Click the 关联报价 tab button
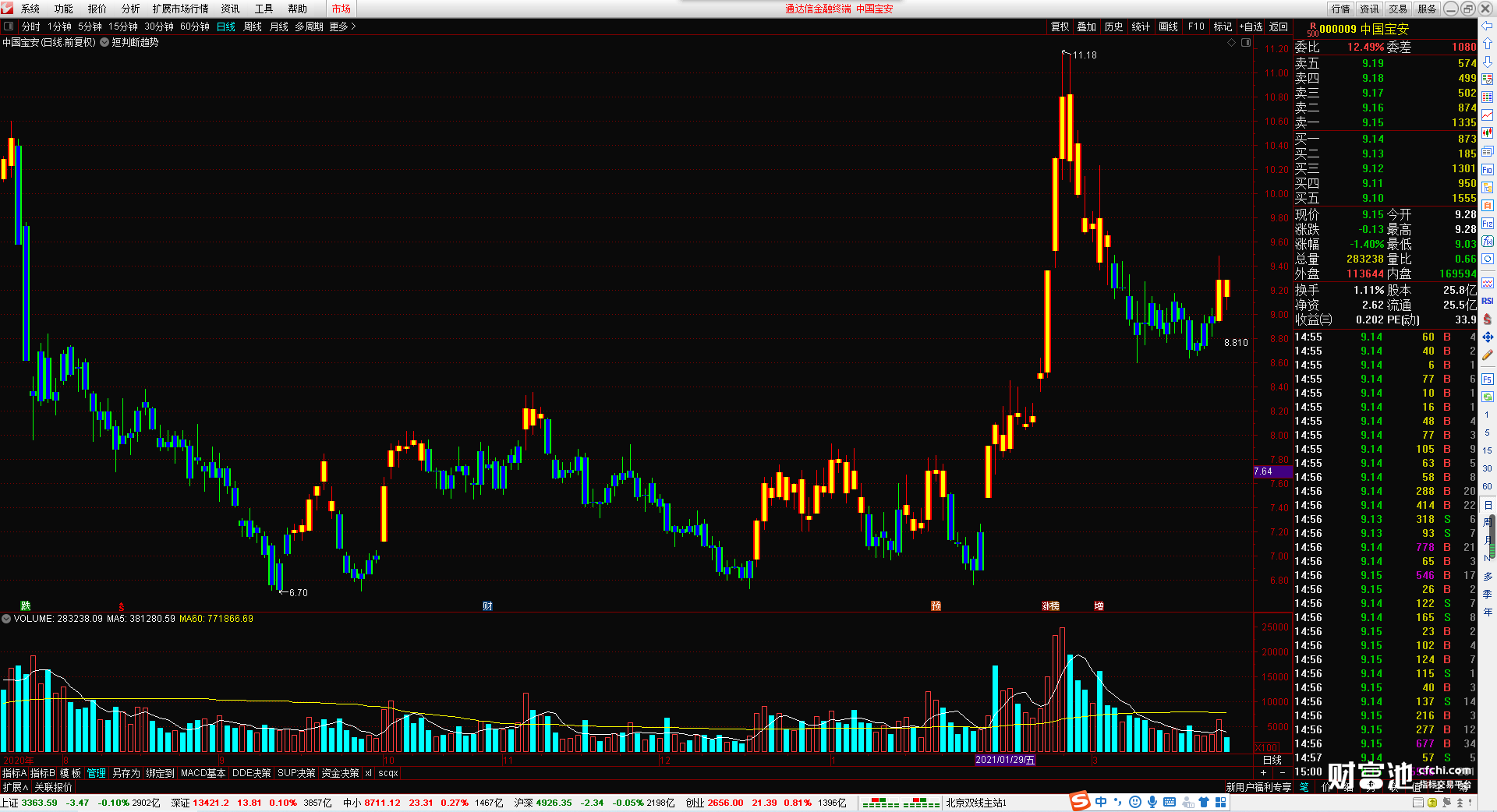Screen dimensions: 1497x812 (53, 787)
